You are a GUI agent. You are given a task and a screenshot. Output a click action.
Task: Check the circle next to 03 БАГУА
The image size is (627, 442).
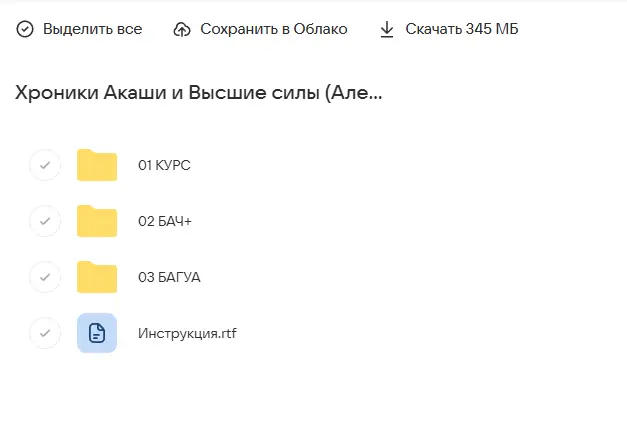45,277
